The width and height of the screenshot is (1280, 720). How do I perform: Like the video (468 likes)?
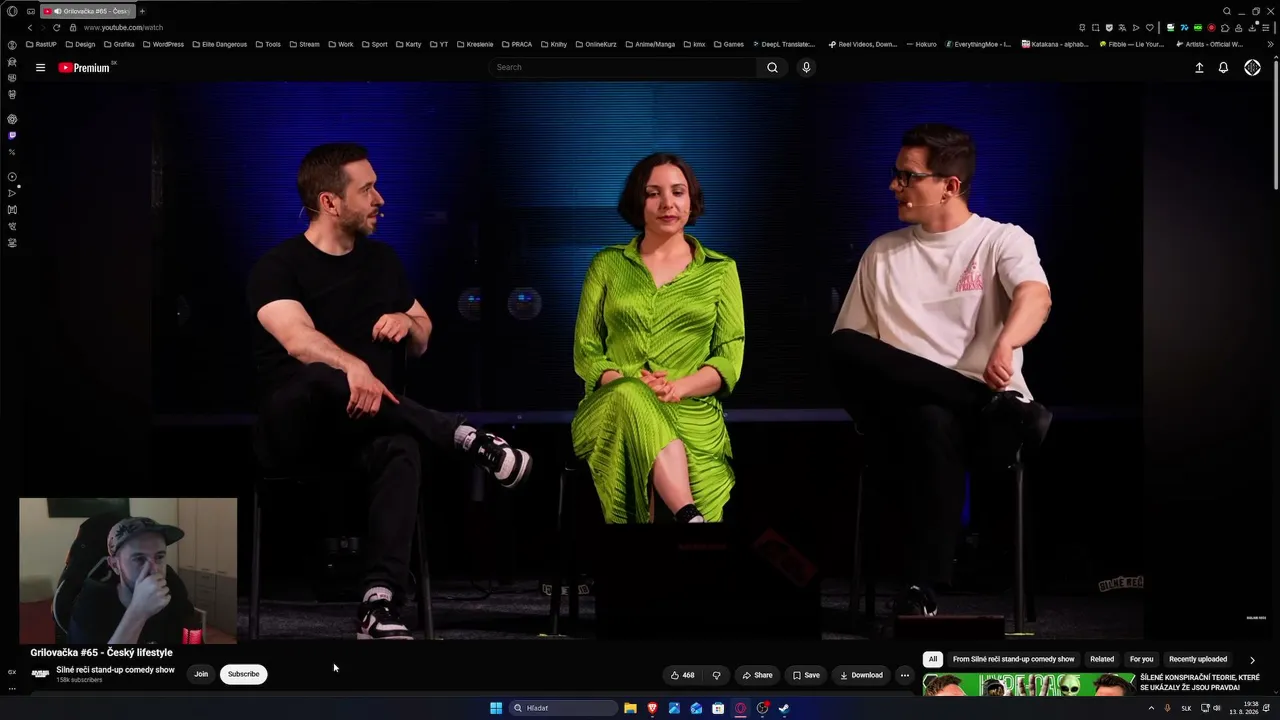click(683, 675)
